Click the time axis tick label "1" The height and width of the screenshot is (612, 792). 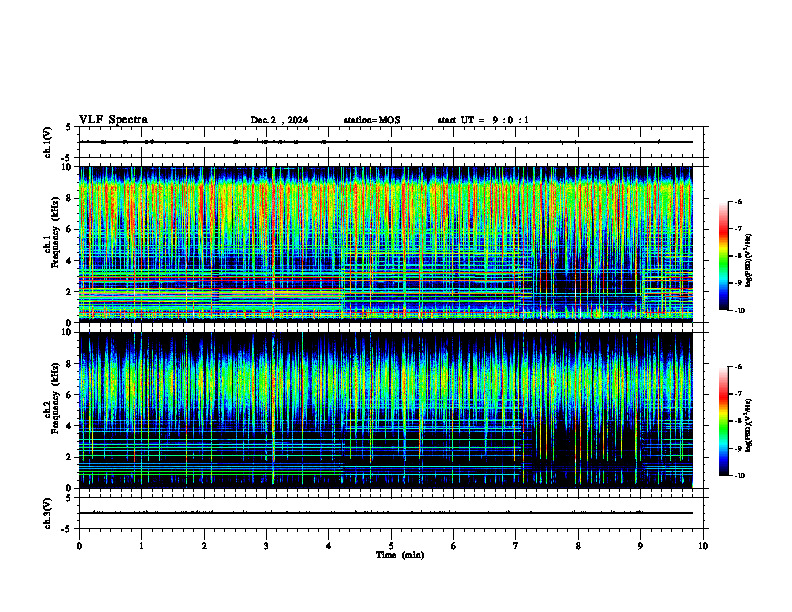click(x=141, y=546)
